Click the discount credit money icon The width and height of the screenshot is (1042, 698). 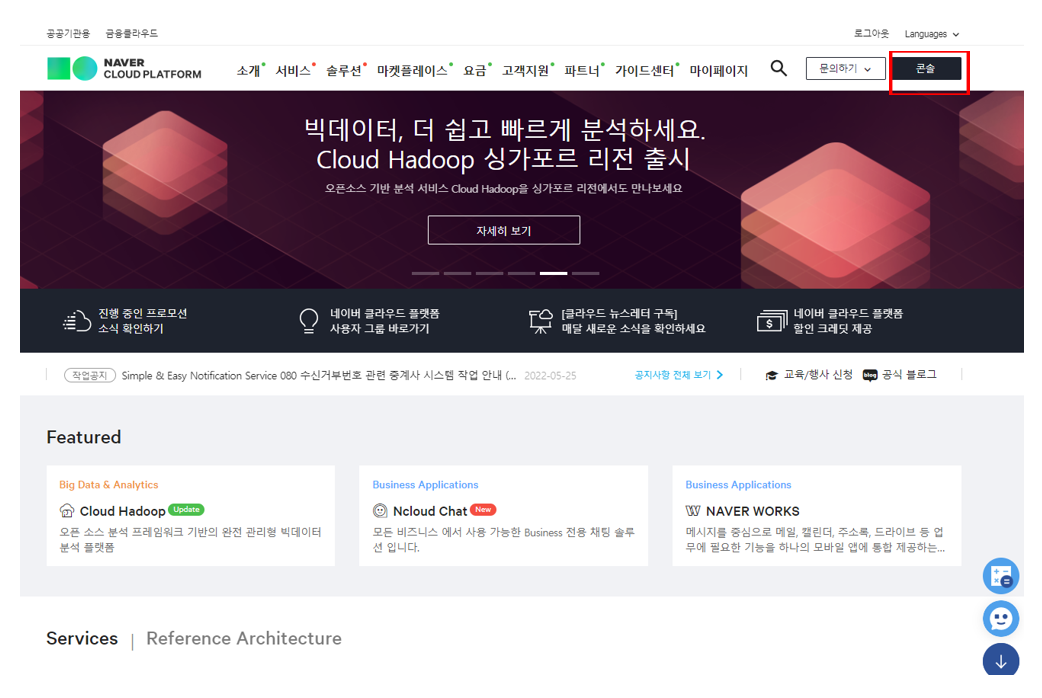tap(772, 321)
